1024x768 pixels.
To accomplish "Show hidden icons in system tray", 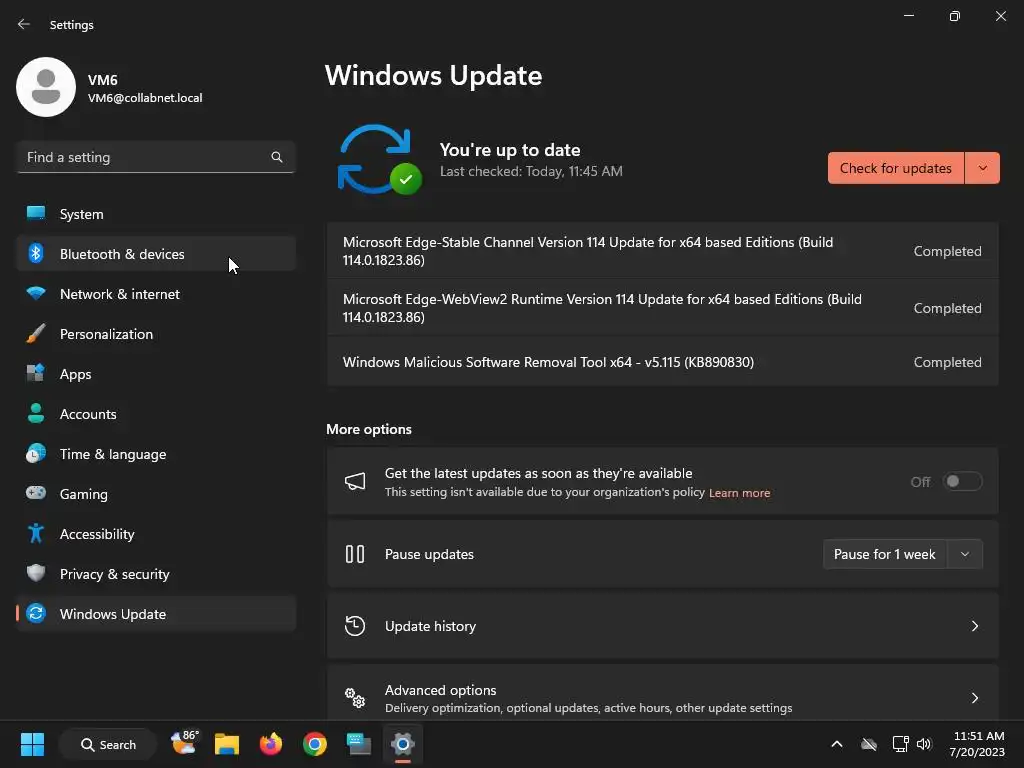I will [x=837, y=744].
